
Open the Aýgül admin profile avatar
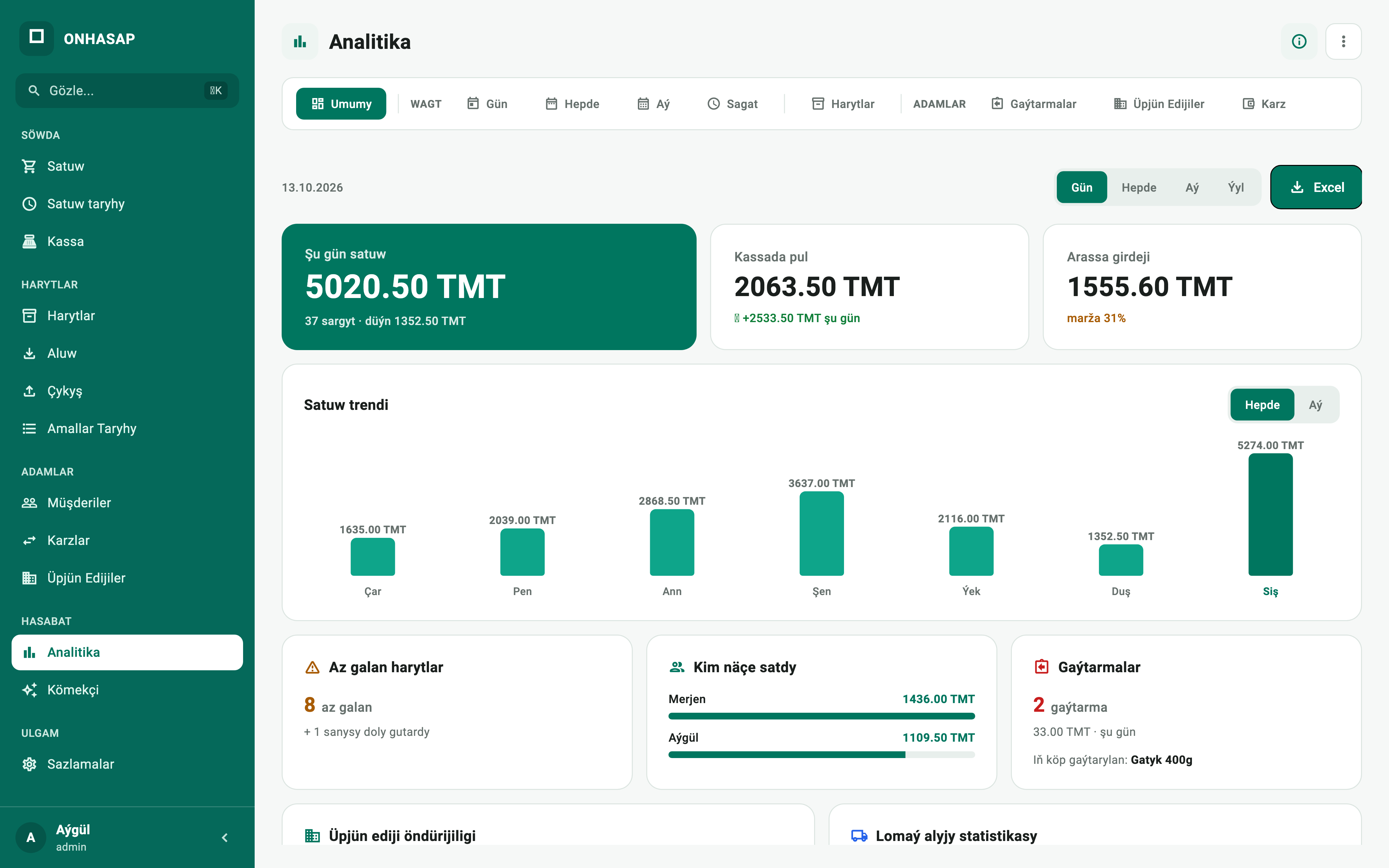click(x=31, y=837)
